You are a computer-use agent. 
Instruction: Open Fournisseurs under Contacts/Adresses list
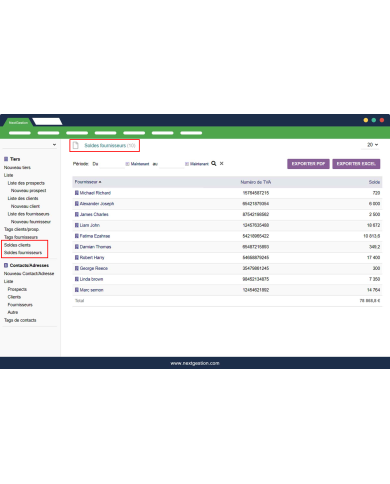(20, 305)
